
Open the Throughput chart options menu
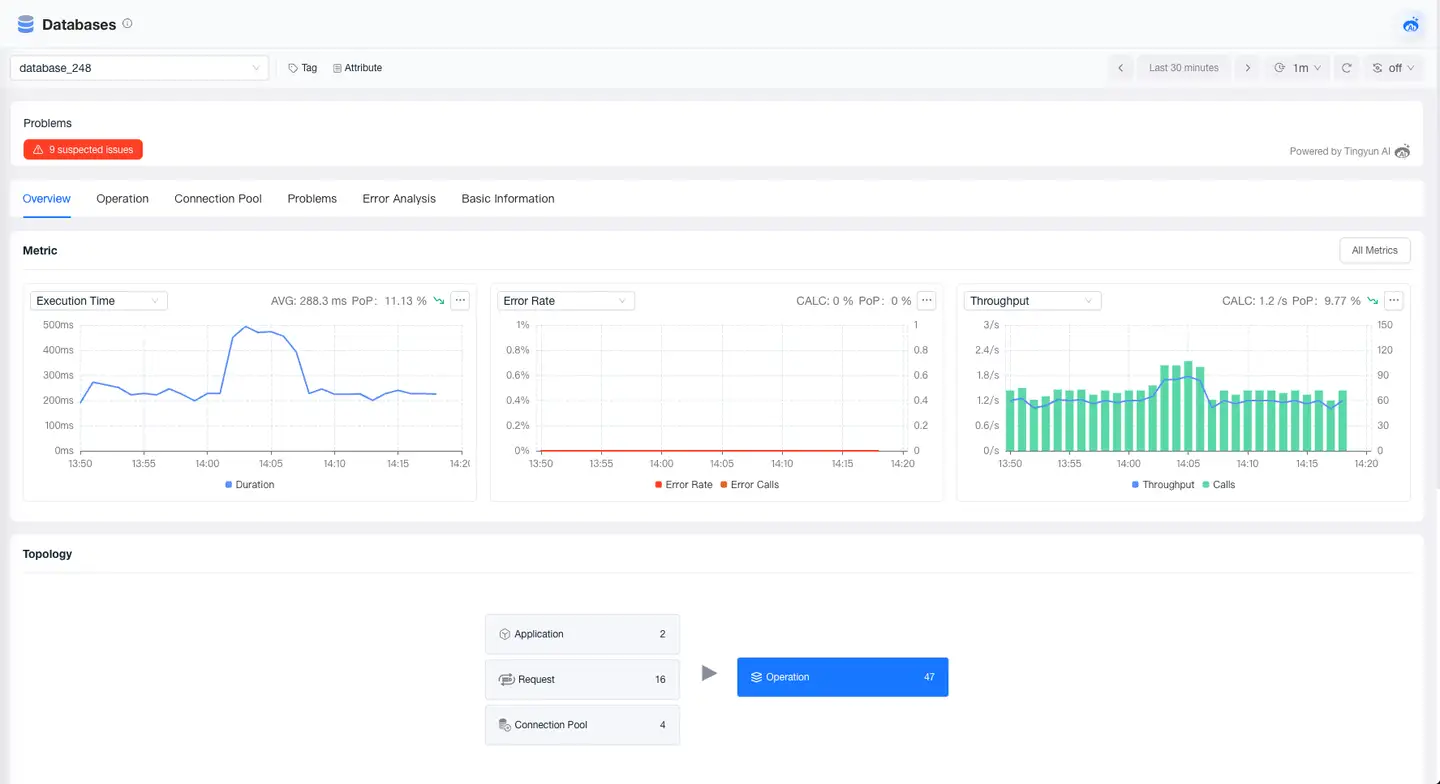(x=1393, y=300)
